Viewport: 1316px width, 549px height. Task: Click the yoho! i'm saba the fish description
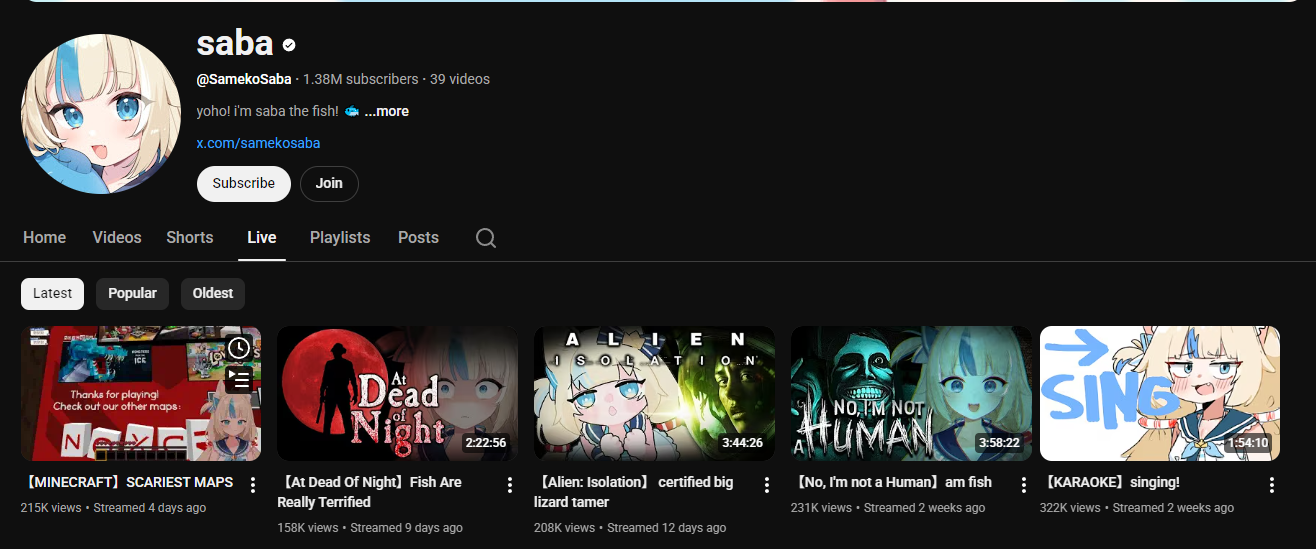coord(277,111)
